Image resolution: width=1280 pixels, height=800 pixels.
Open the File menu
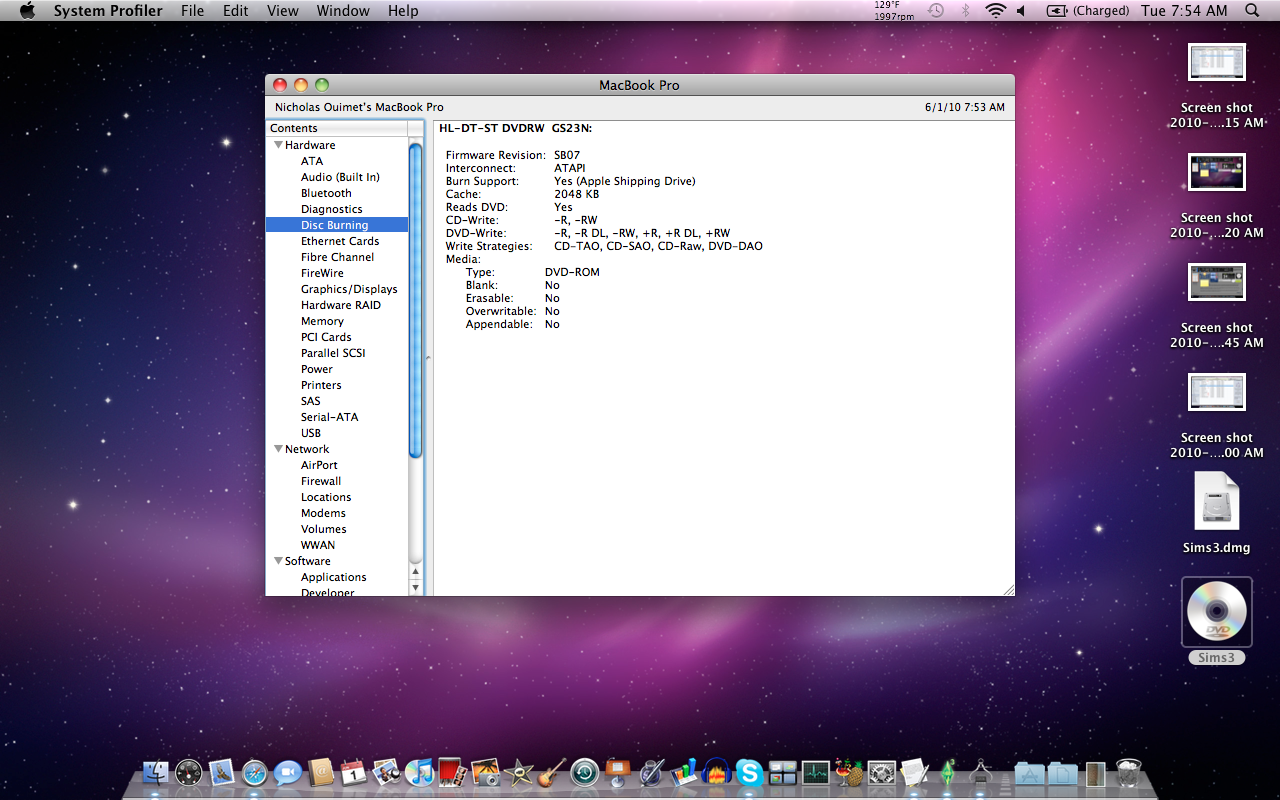[192, 11]
